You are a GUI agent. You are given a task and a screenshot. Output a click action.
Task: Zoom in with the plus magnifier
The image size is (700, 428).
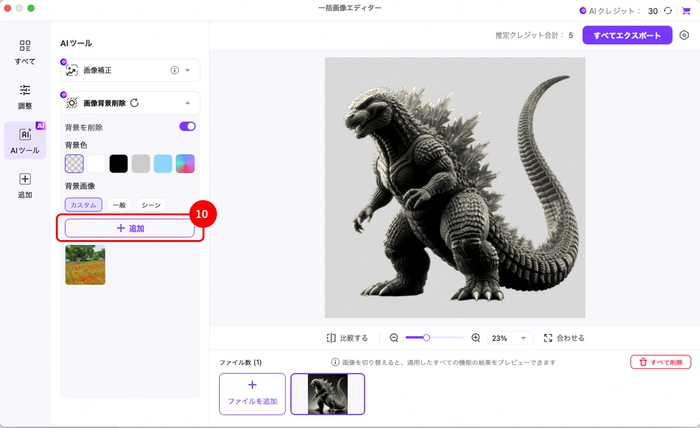pos(476,338)
